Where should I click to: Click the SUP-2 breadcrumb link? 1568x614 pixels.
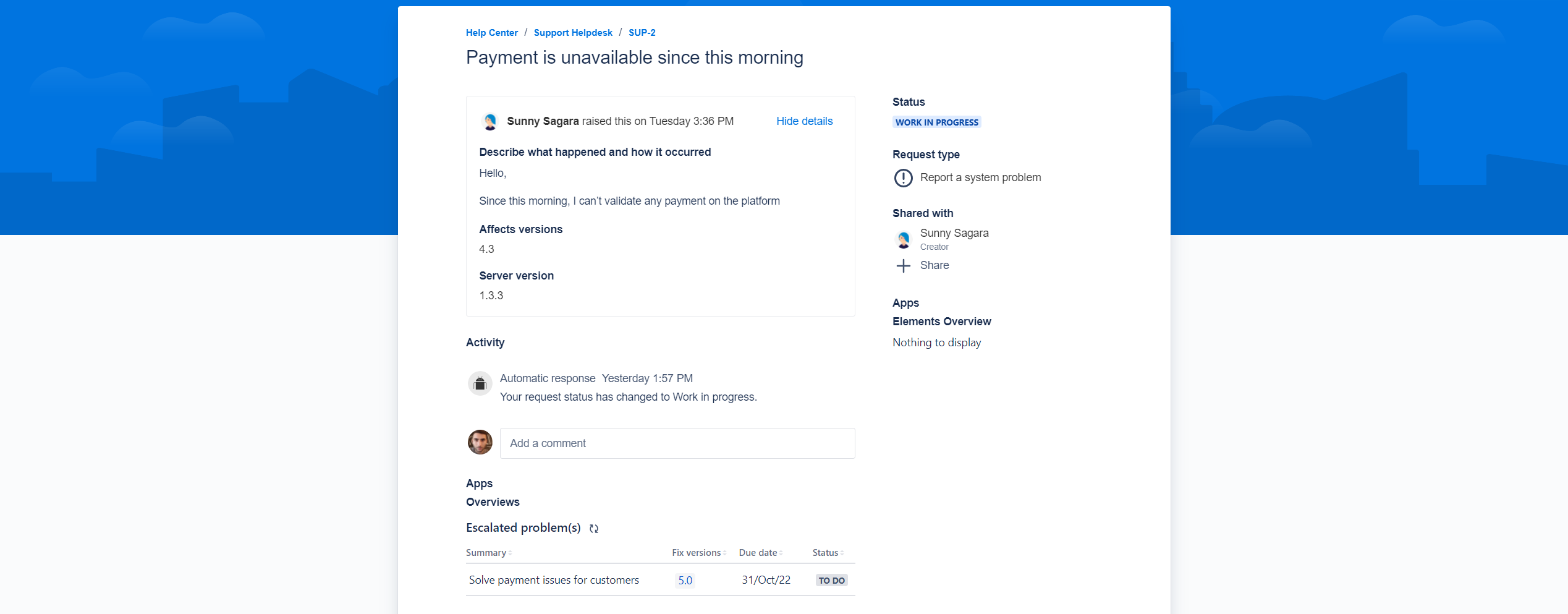(x=642, y=33)
